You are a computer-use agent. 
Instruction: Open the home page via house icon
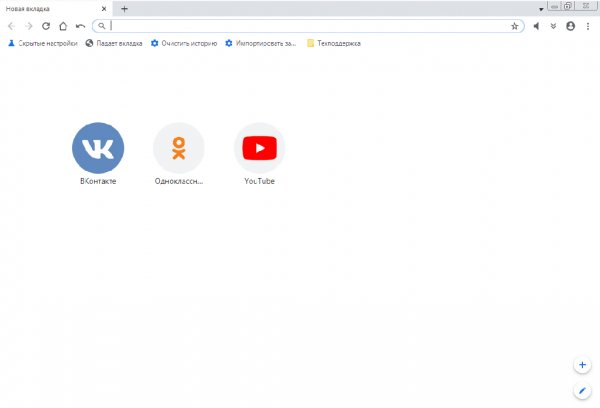point(63,26)
